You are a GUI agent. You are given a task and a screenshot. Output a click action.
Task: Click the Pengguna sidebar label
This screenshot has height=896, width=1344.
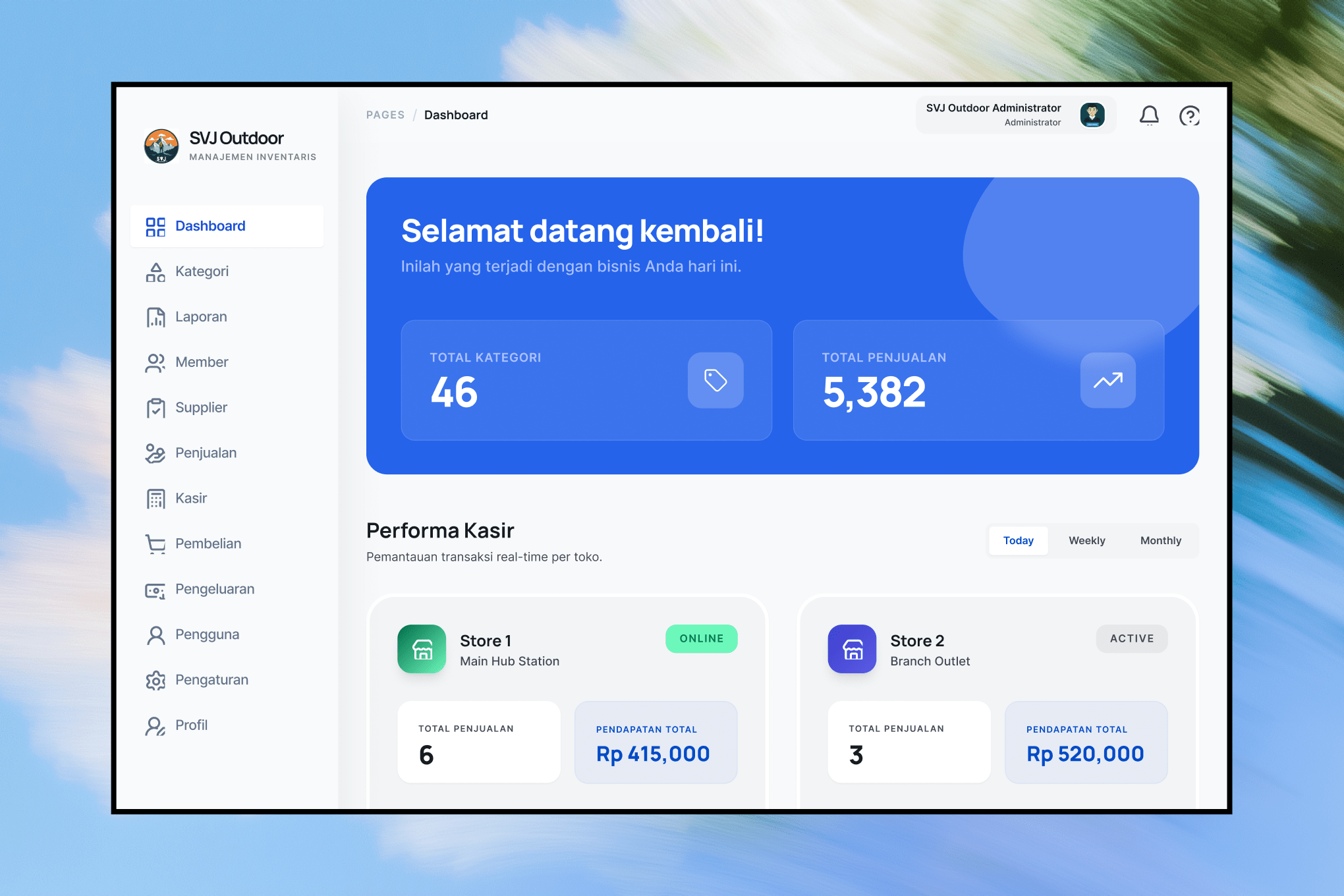click(x=207, y=635)
